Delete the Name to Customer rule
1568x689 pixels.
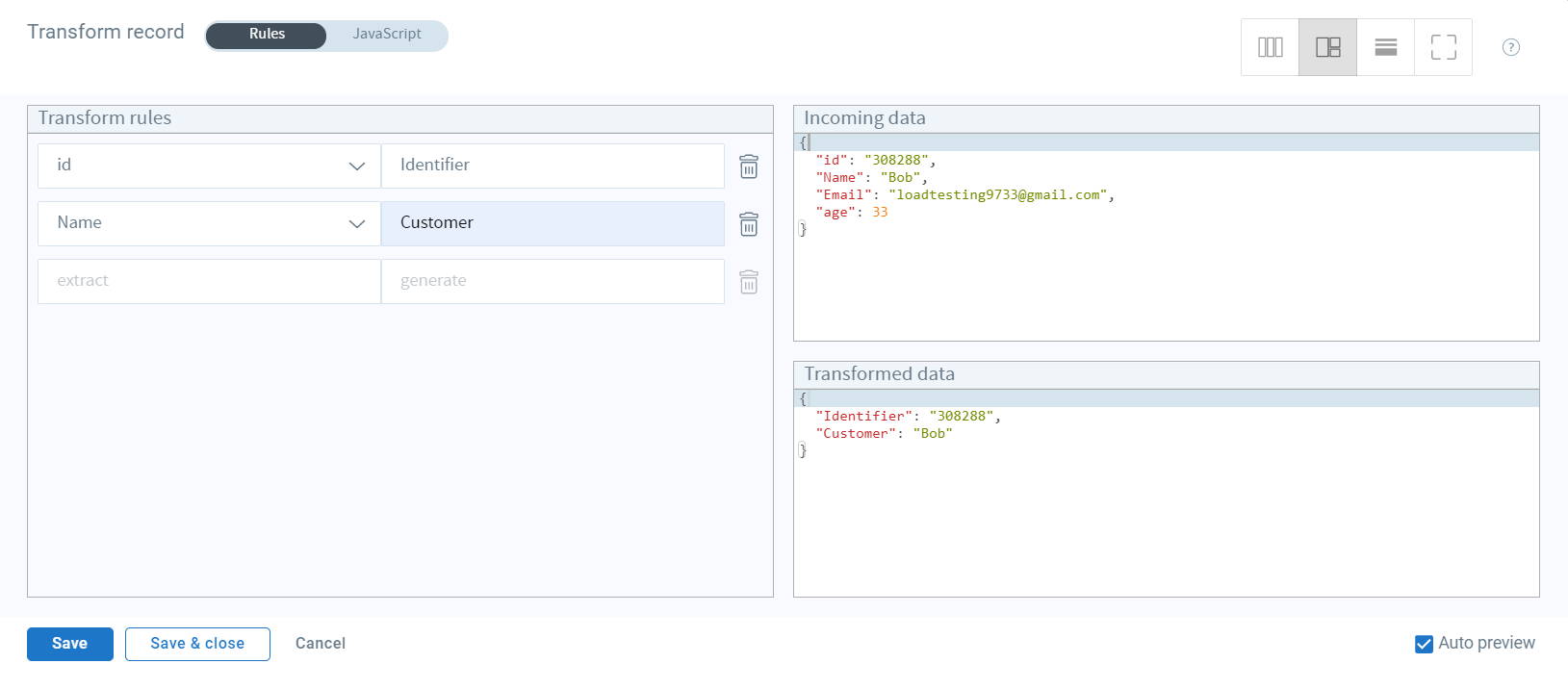[x=749, y=224]
